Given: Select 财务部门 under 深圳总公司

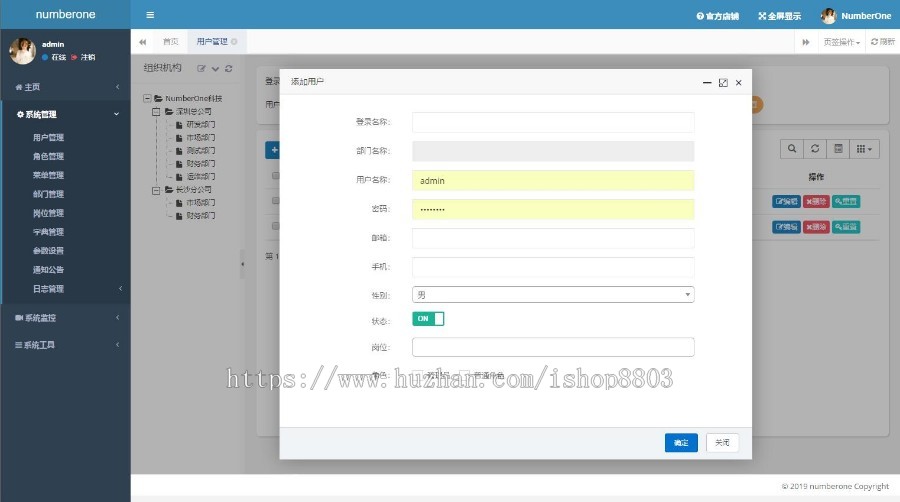Looking at the screenshot, I should click(200, 164).
